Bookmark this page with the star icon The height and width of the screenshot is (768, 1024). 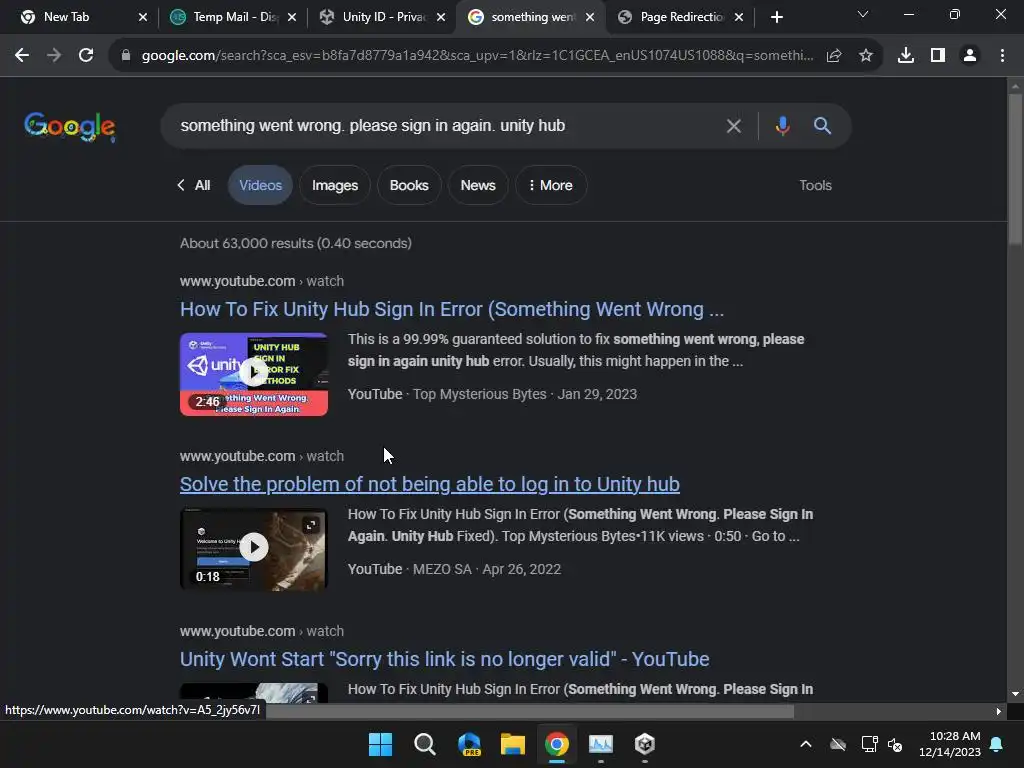(866, 56)
